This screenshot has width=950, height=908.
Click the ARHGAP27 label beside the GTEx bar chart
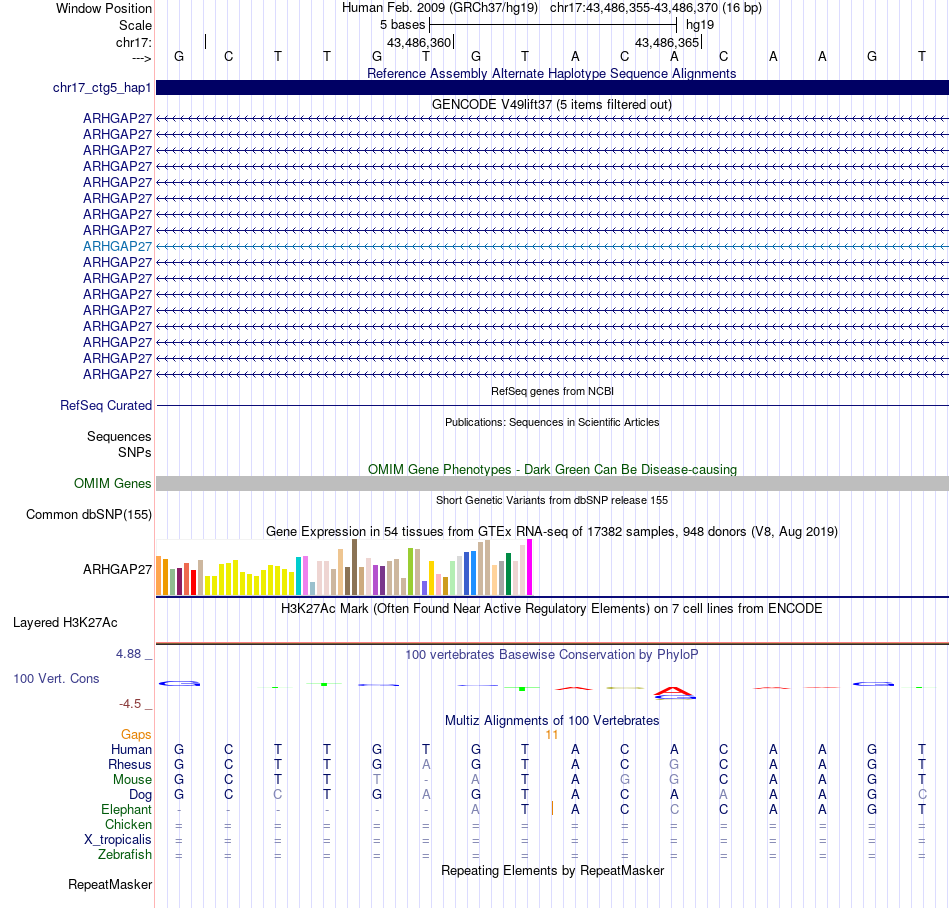point(117,569)
